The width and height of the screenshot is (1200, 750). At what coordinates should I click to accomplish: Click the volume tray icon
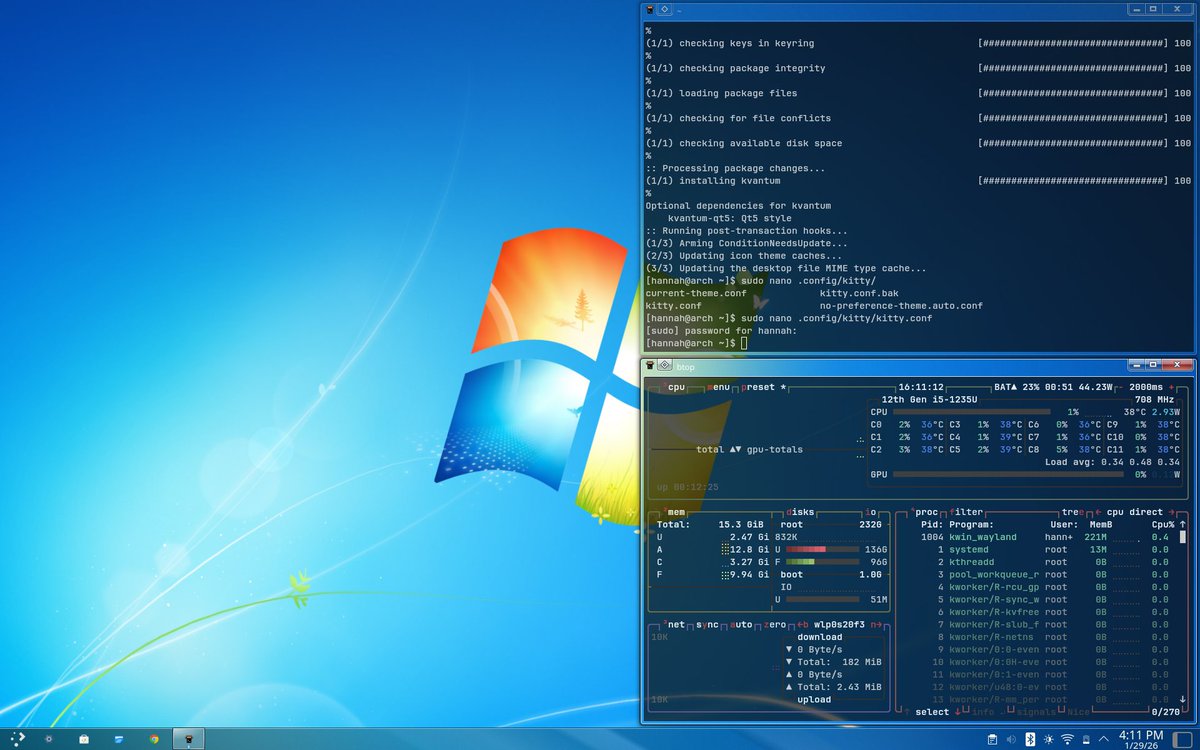[x=1011, y=739]
